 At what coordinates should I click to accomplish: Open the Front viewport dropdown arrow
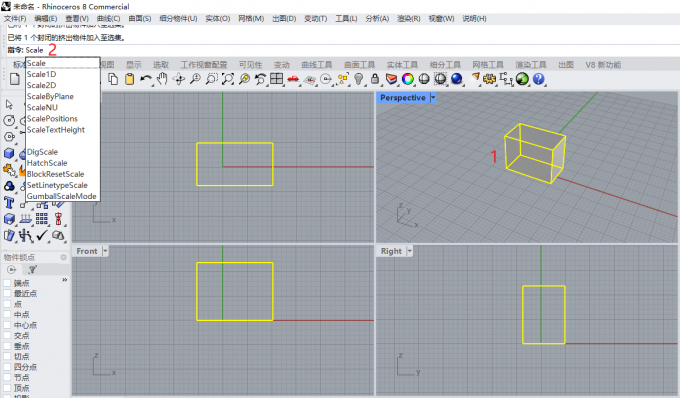[x=105, y=251]
